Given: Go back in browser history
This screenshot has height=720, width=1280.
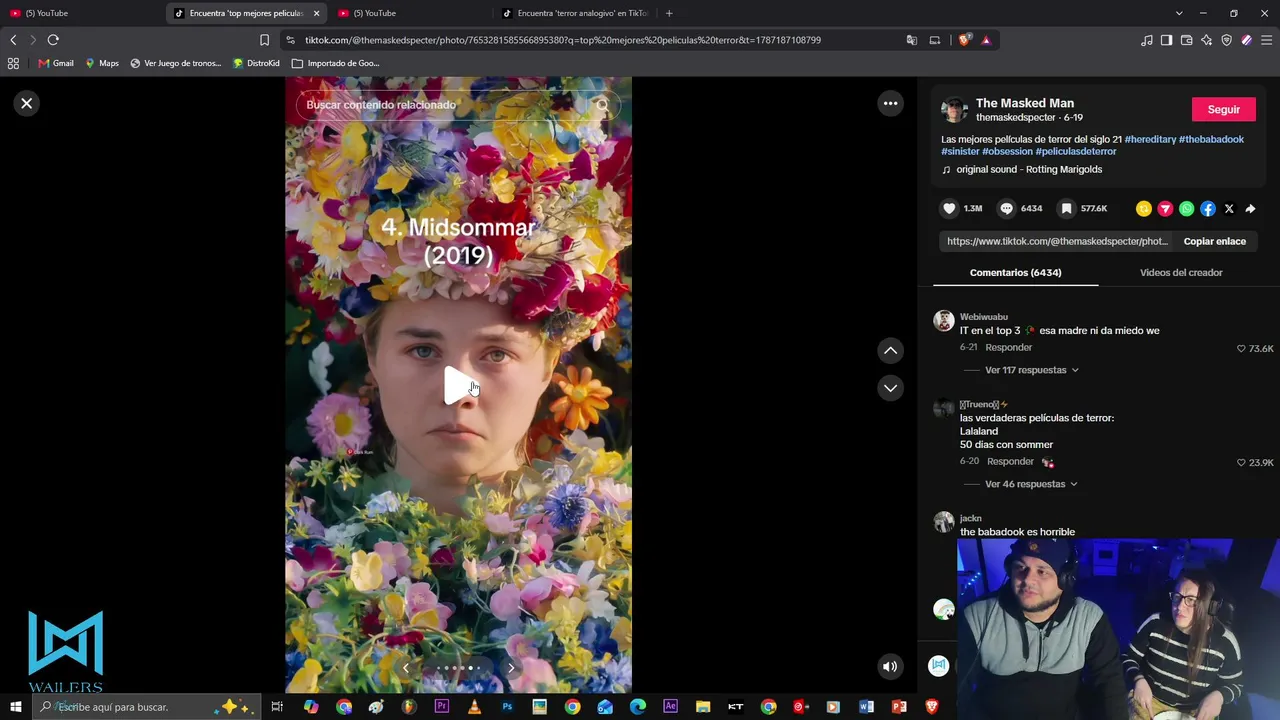Looking at the screenshot, I should click(x=13, y=40).
